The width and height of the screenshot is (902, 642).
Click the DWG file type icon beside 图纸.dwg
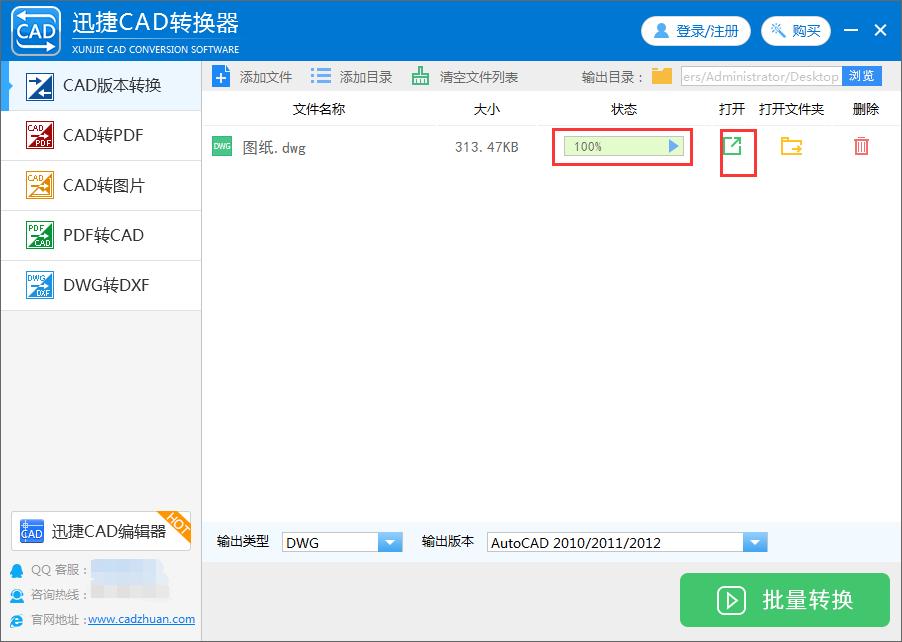[221, 146]
